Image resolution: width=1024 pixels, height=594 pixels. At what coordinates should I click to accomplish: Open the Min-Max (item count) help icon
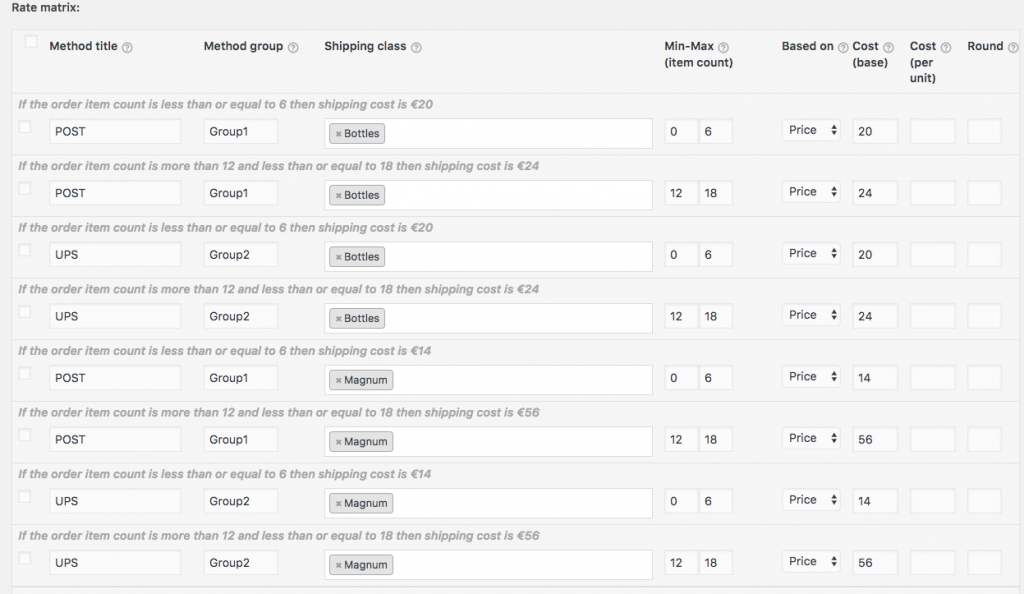coord(724,46)
